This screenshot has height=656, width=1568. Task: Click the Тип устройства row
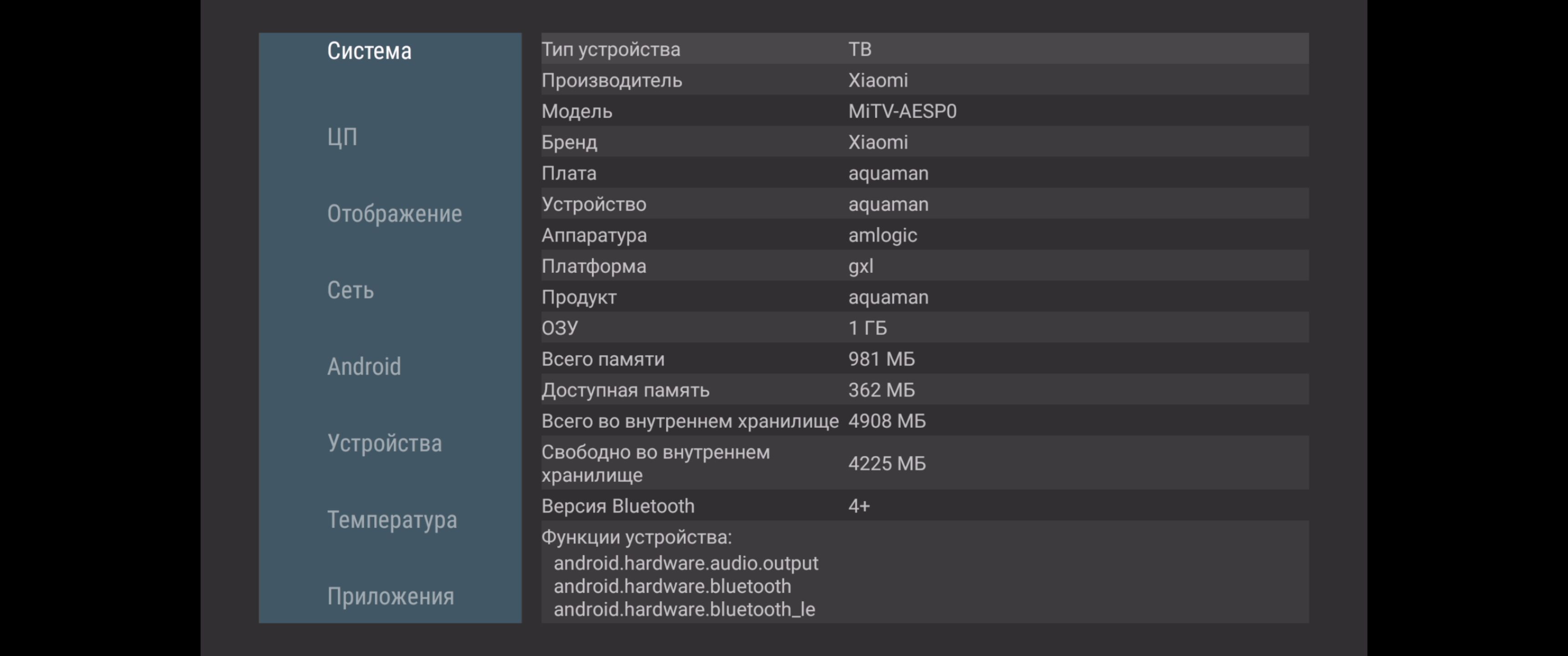[924, 49]
